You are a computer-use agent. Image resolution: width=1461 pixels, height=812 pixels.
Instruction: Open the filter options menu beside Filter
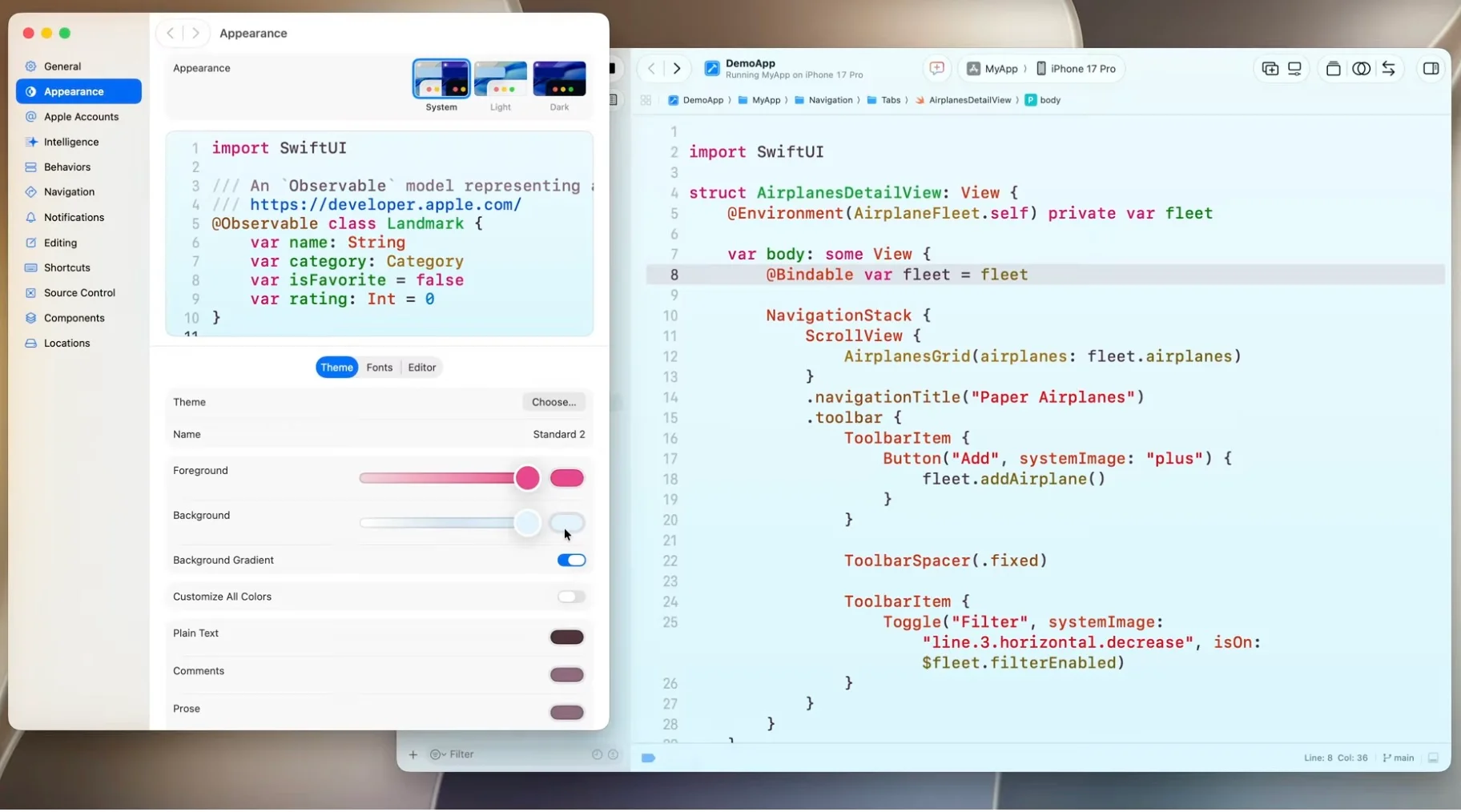pos(437,755)
